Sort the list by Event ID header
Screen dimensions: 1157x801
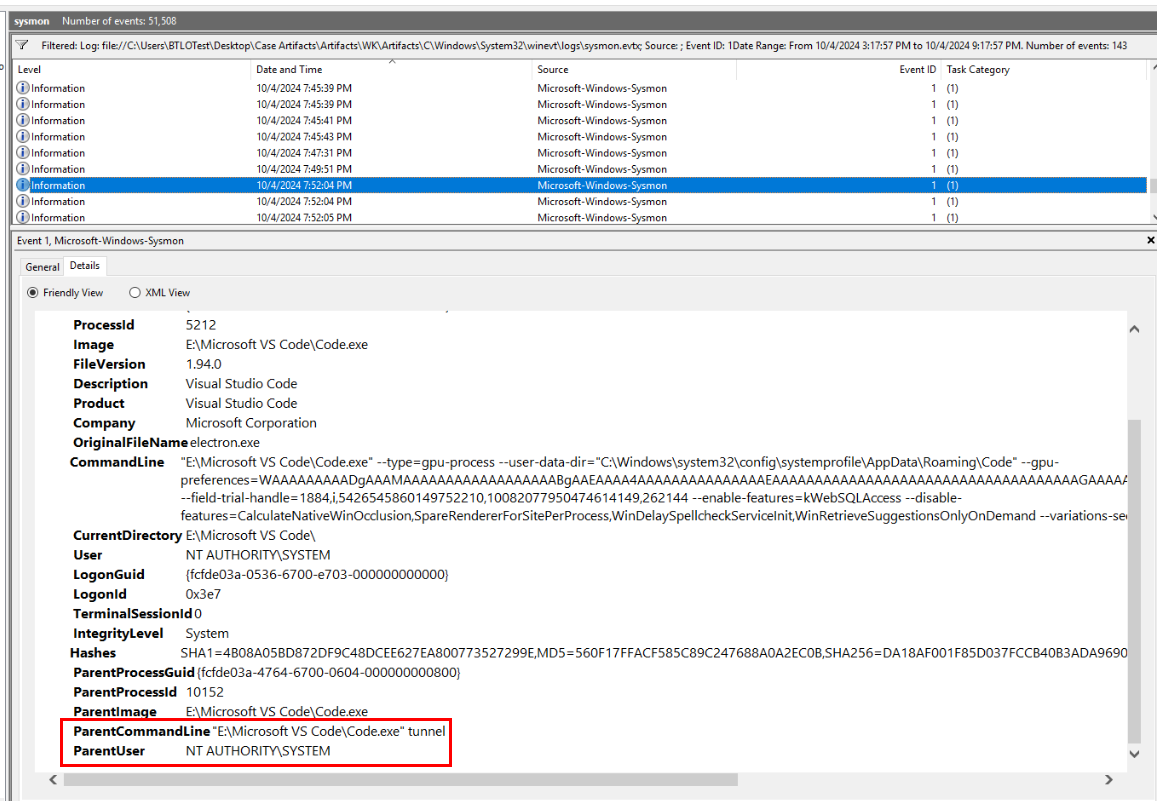coord(917,70)
